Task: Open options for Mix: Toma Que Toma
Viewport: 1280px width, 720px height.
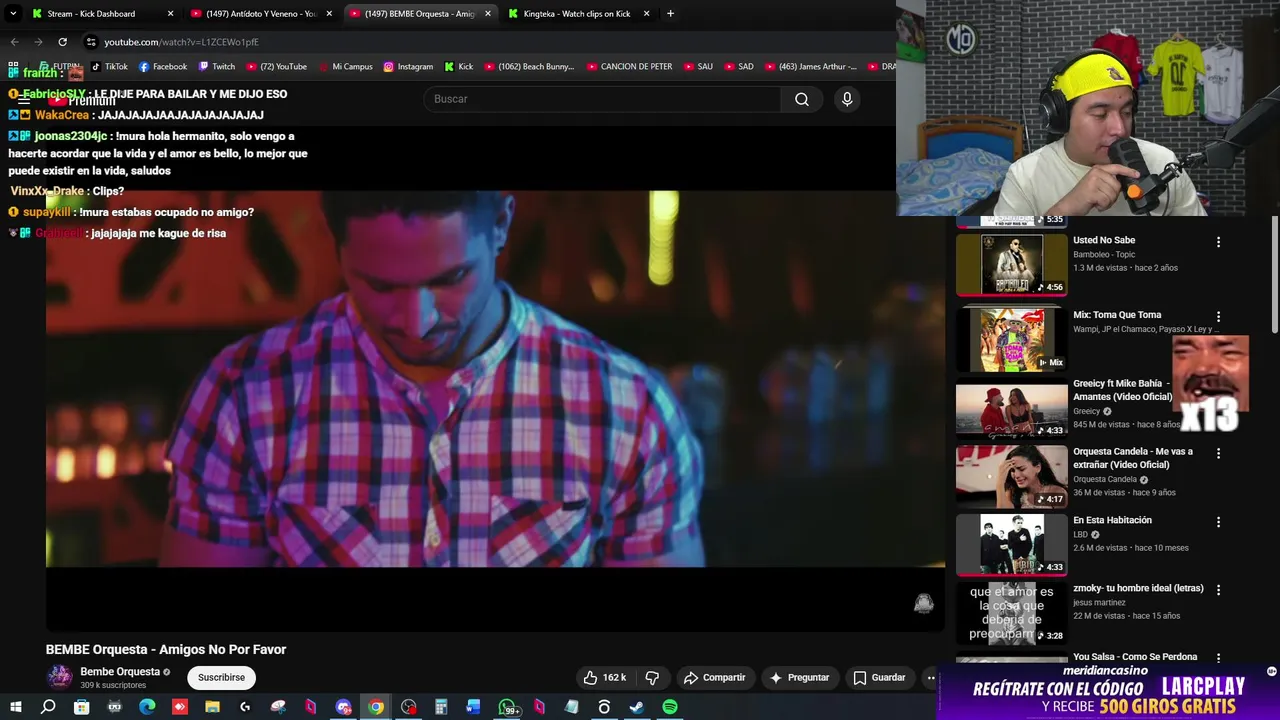Action: coord(1218,317)
